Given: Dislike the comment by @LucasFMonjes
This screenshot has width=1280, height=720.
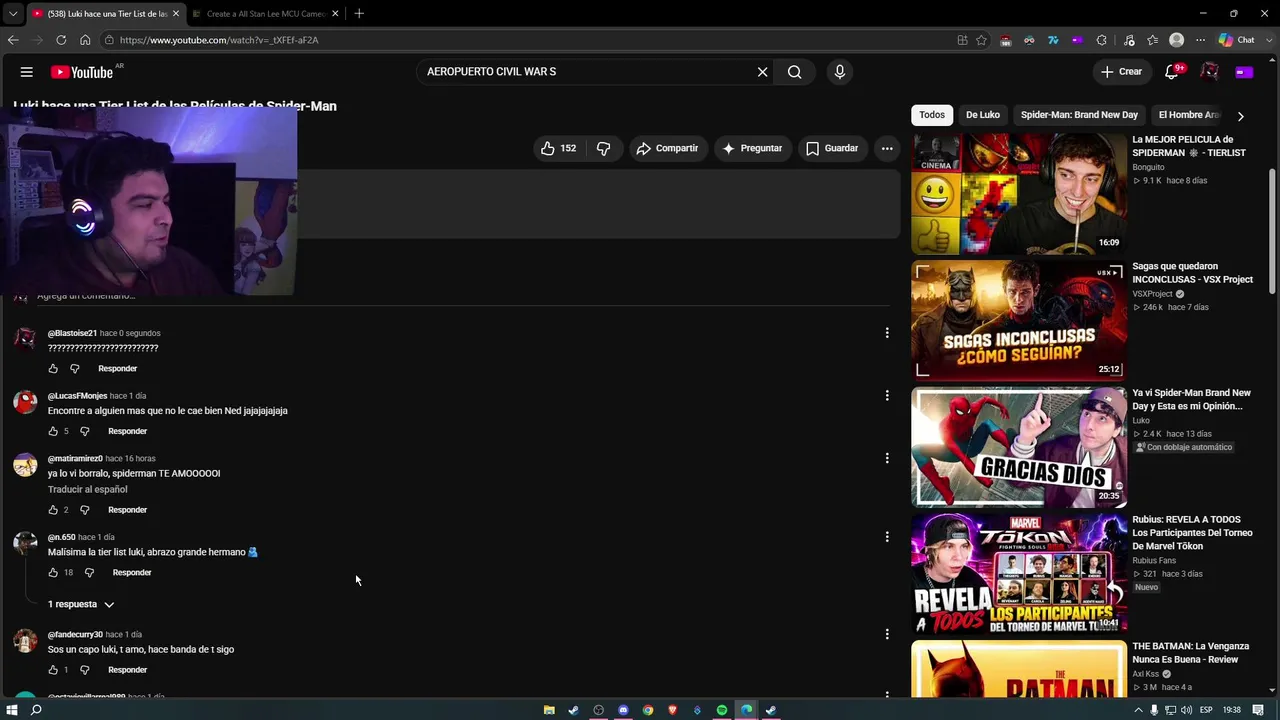Looking at the screenshot, I should (84, 432).
